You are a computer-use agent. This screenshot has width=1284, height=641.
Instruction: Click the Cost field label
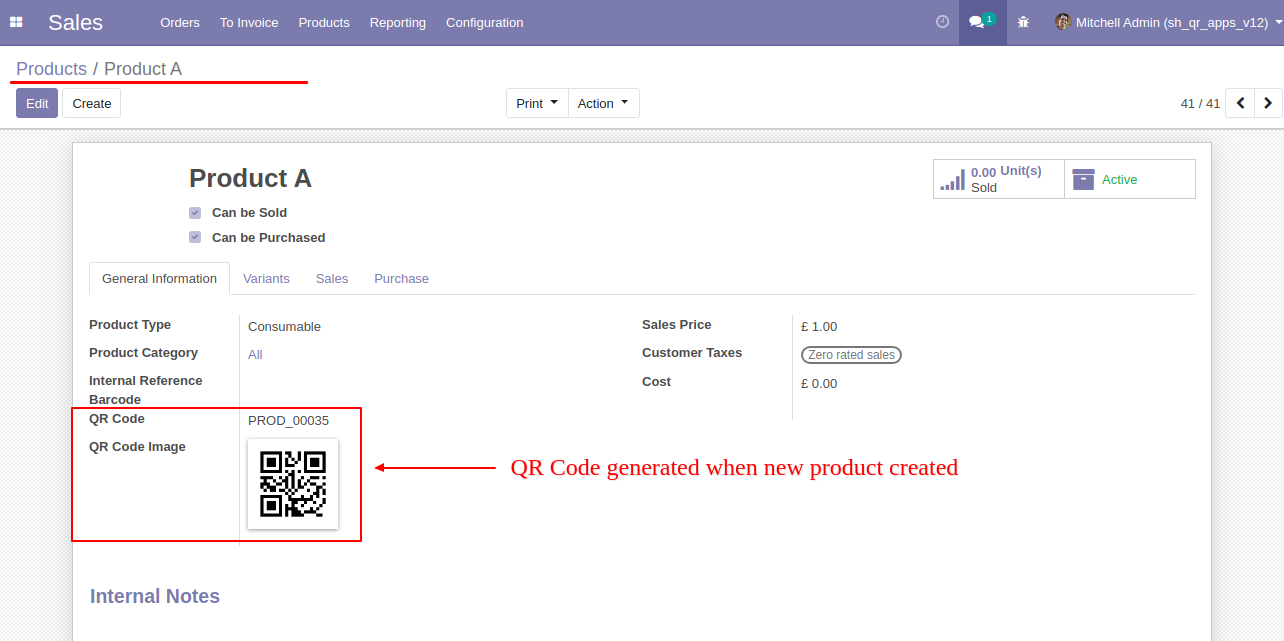point(656,382)
